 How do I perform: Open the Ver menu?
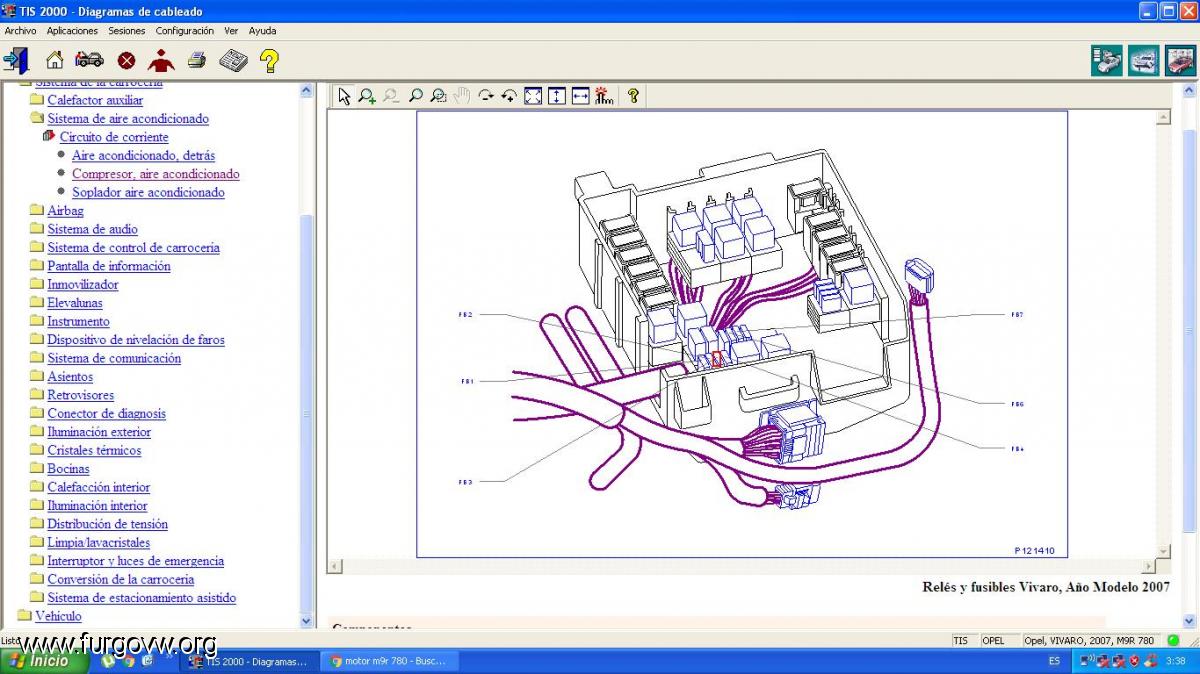pos(231,31)
